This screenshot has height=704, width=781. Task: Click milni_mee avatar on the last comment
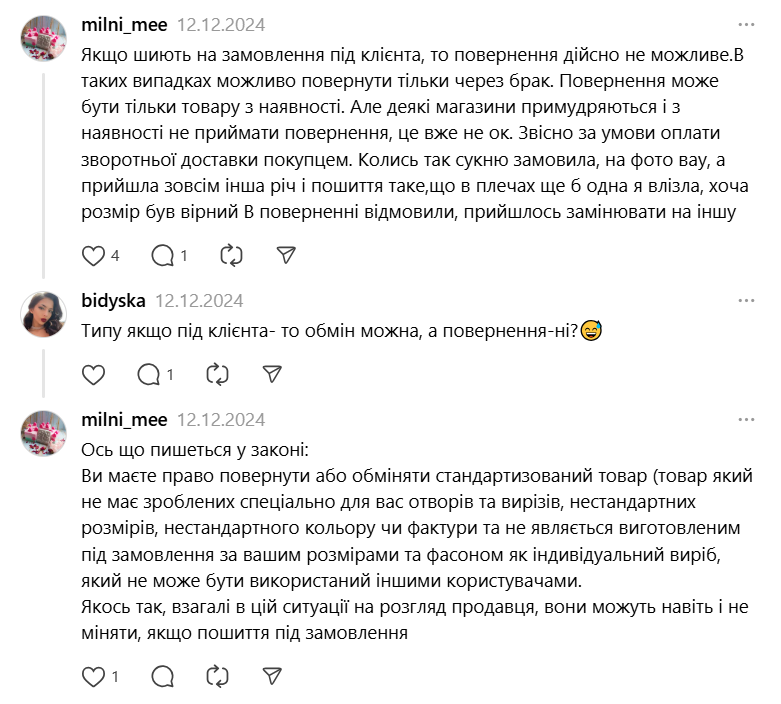[44, 433]
